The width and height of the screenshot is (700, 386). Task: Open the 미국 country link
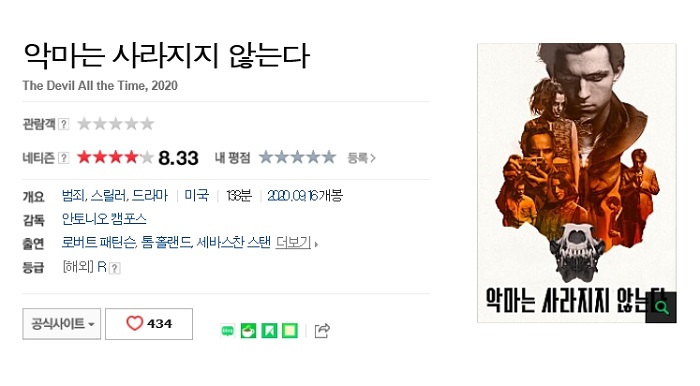point(196,195)
